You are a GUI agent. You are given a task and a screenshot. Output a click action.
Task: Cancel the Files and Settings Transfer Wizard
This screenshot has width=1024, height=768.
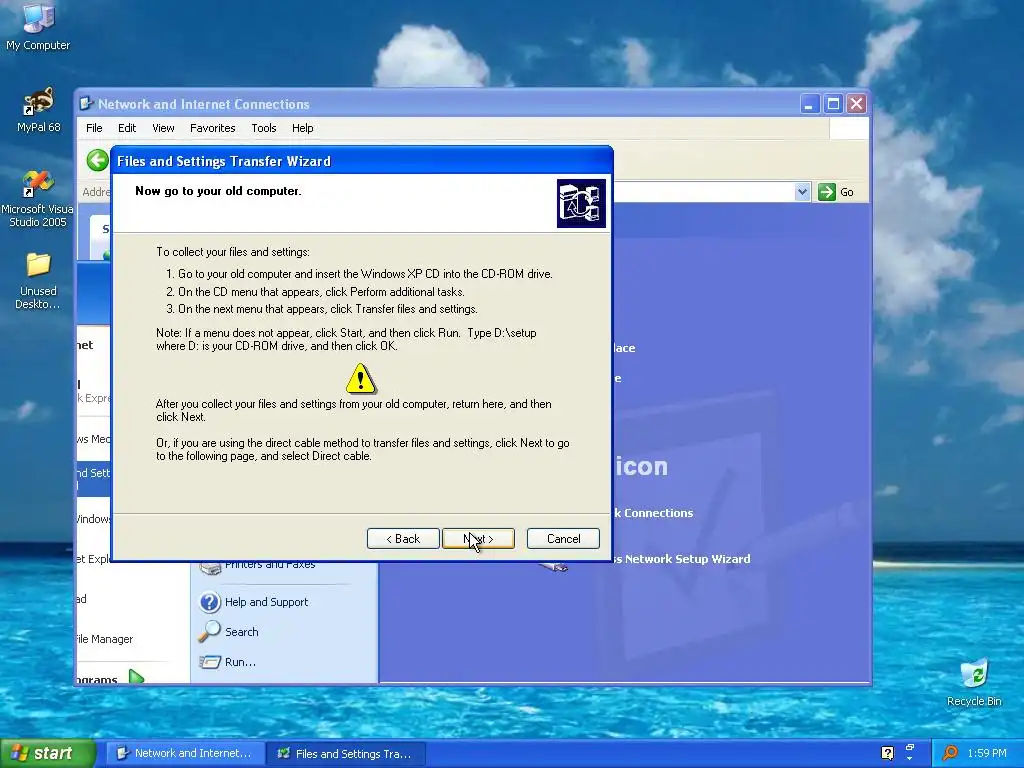click(563, 539)
